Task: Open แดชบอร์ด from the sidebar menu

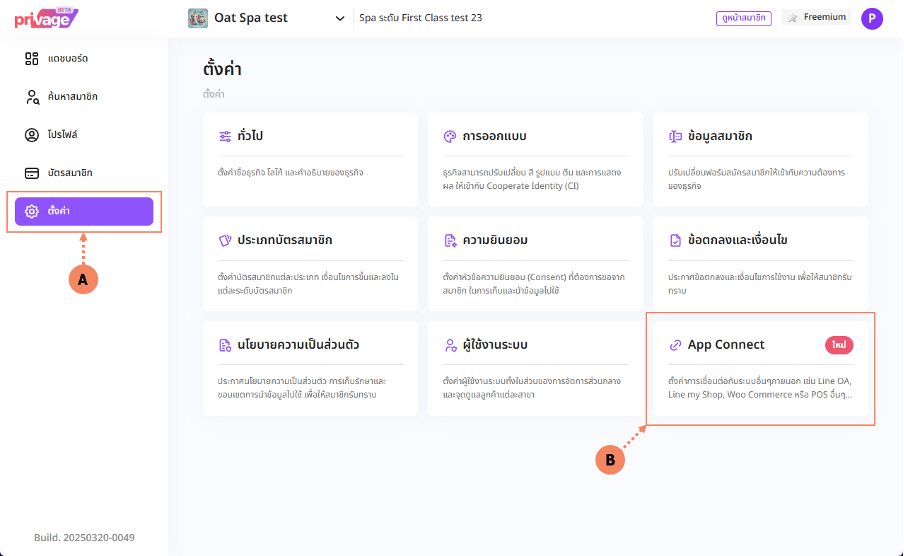Action: click(68, 59)
